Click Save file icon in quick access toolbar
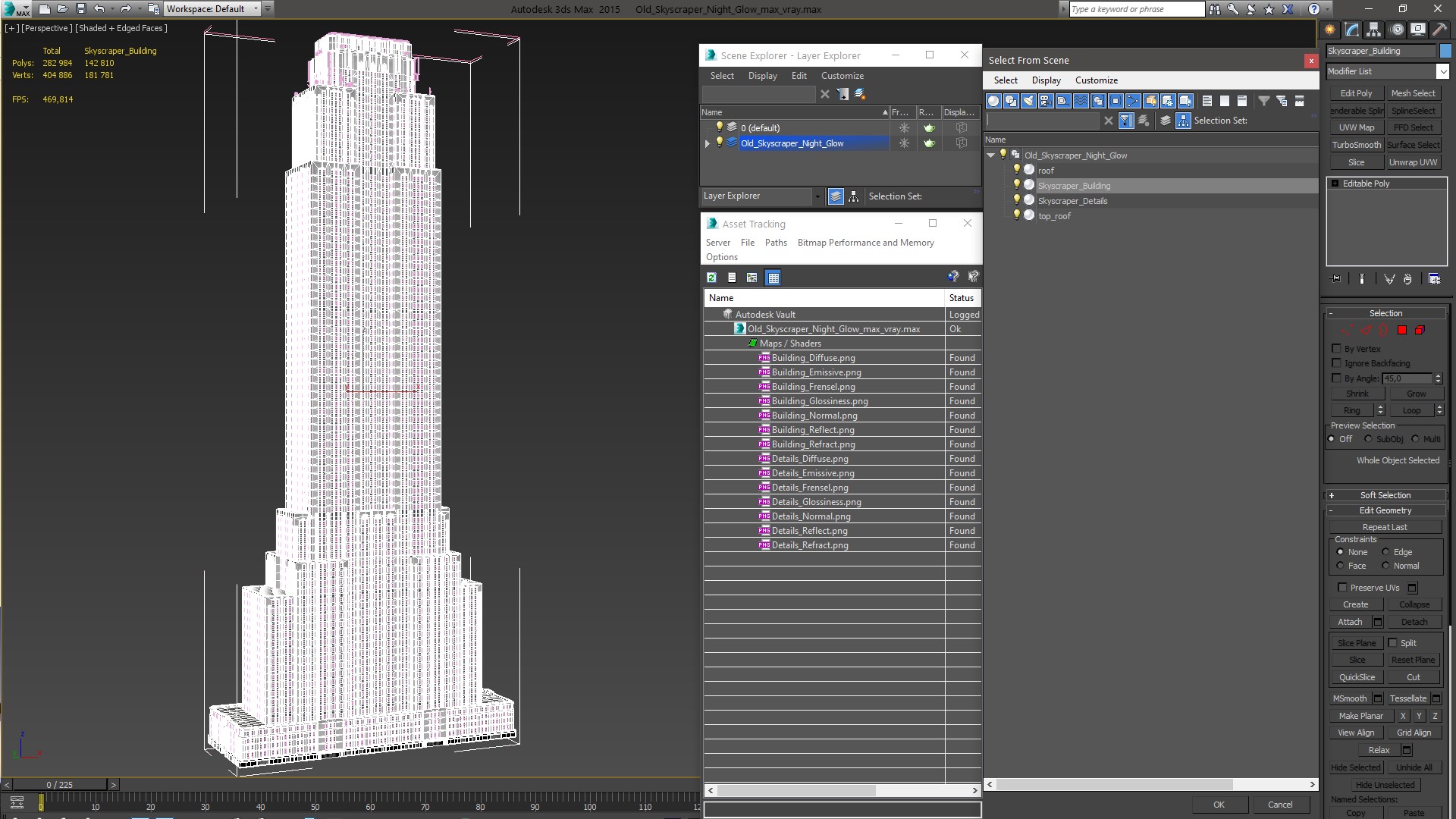1456x819 pixels. tap(81, 9)
